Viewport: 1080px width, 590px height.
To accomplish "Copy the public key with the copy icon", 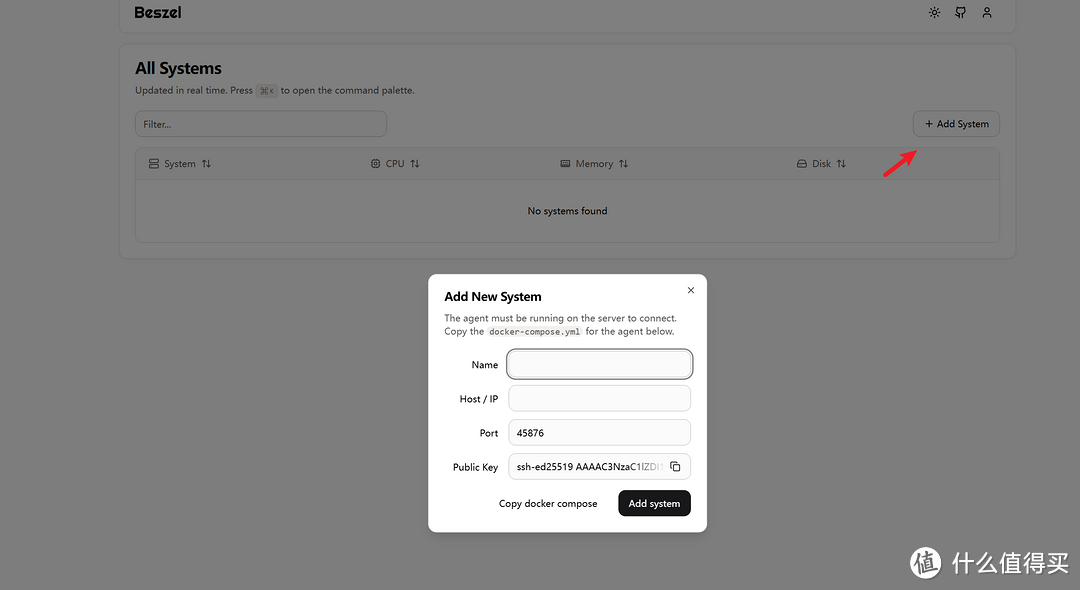I will (675, 467).
